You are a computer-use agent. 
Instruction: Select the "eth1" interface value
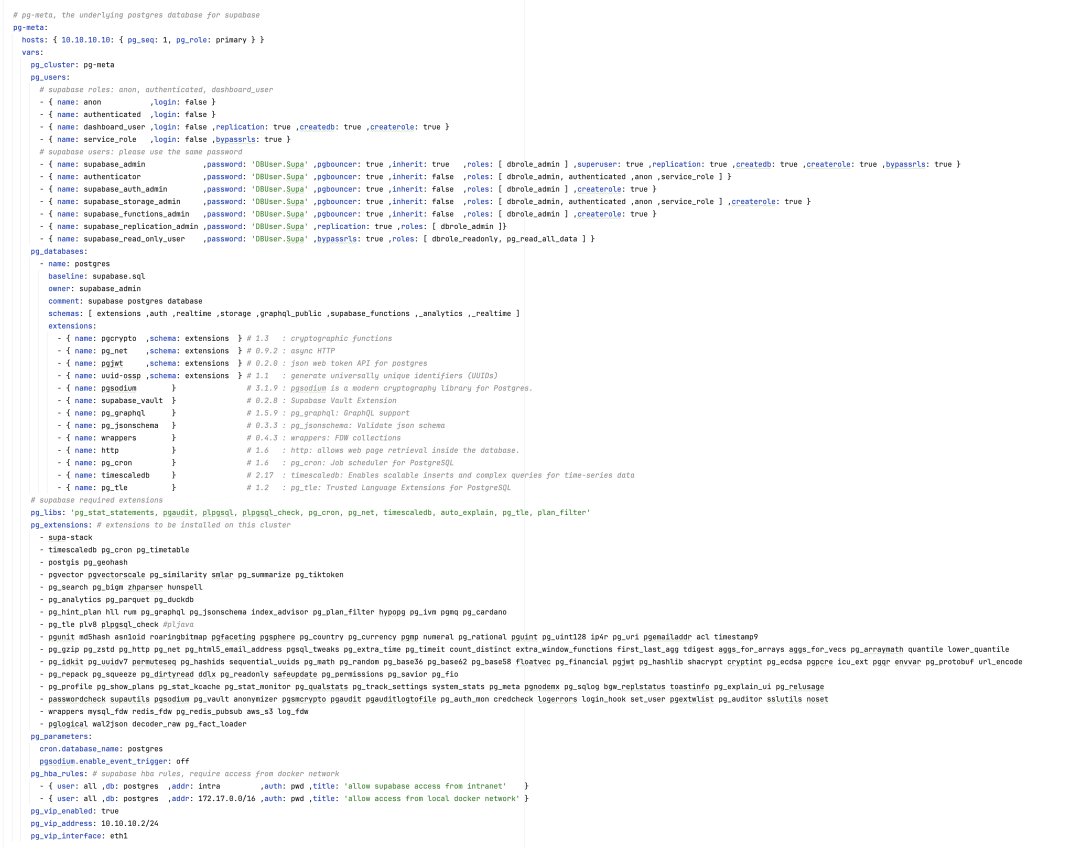[x=118, y=836]
